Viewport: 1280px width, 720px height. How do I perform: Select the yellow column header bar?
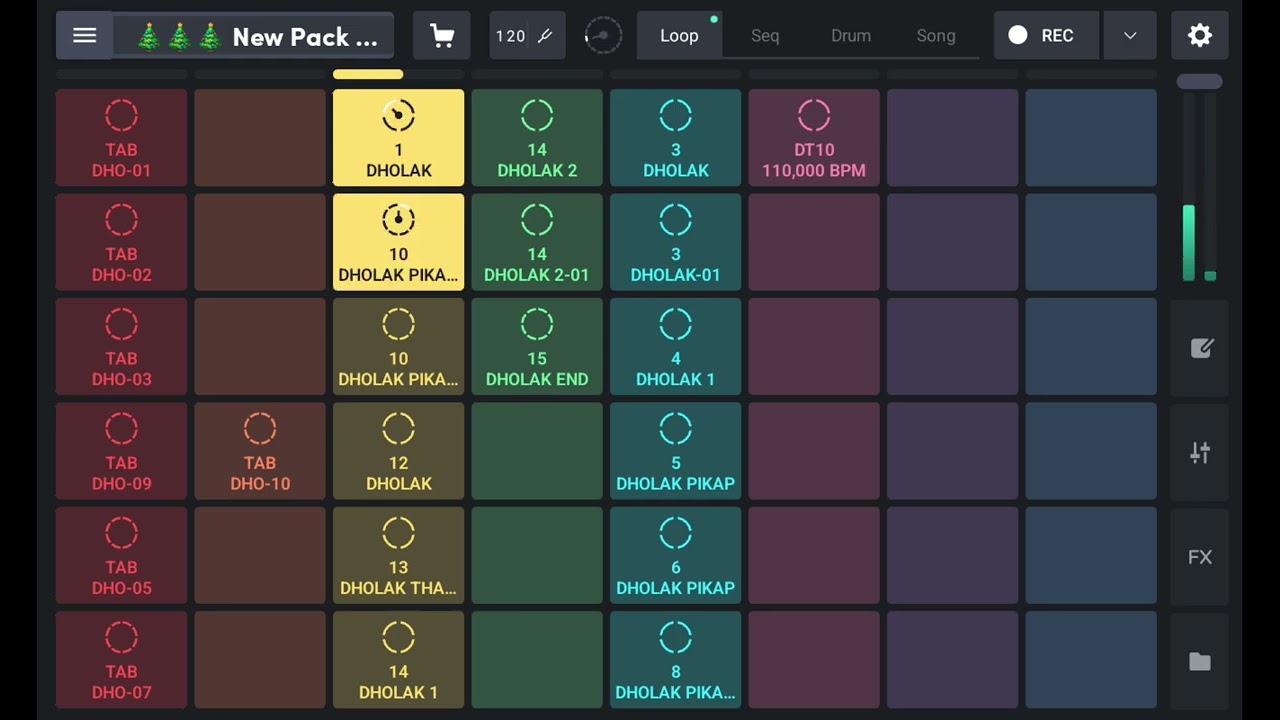[368, 74]
